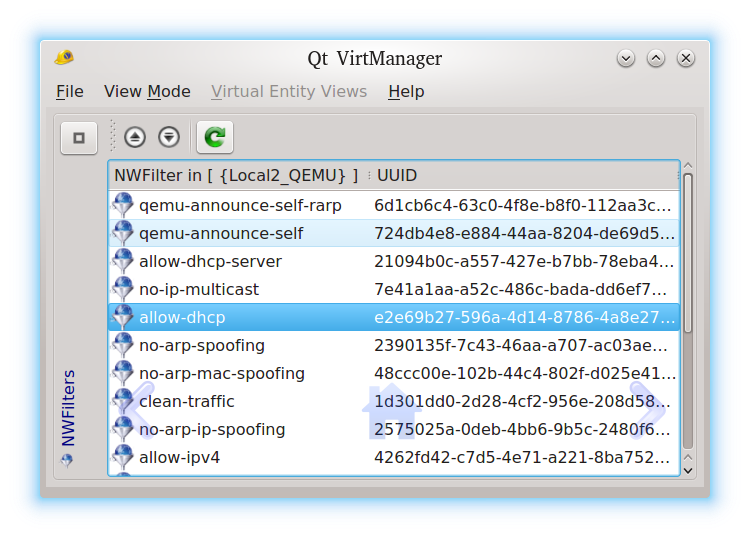Screen dimensions: 750x538
Task: Select the no-arp-mac-spoofing filter name
Action: point(222,373)
